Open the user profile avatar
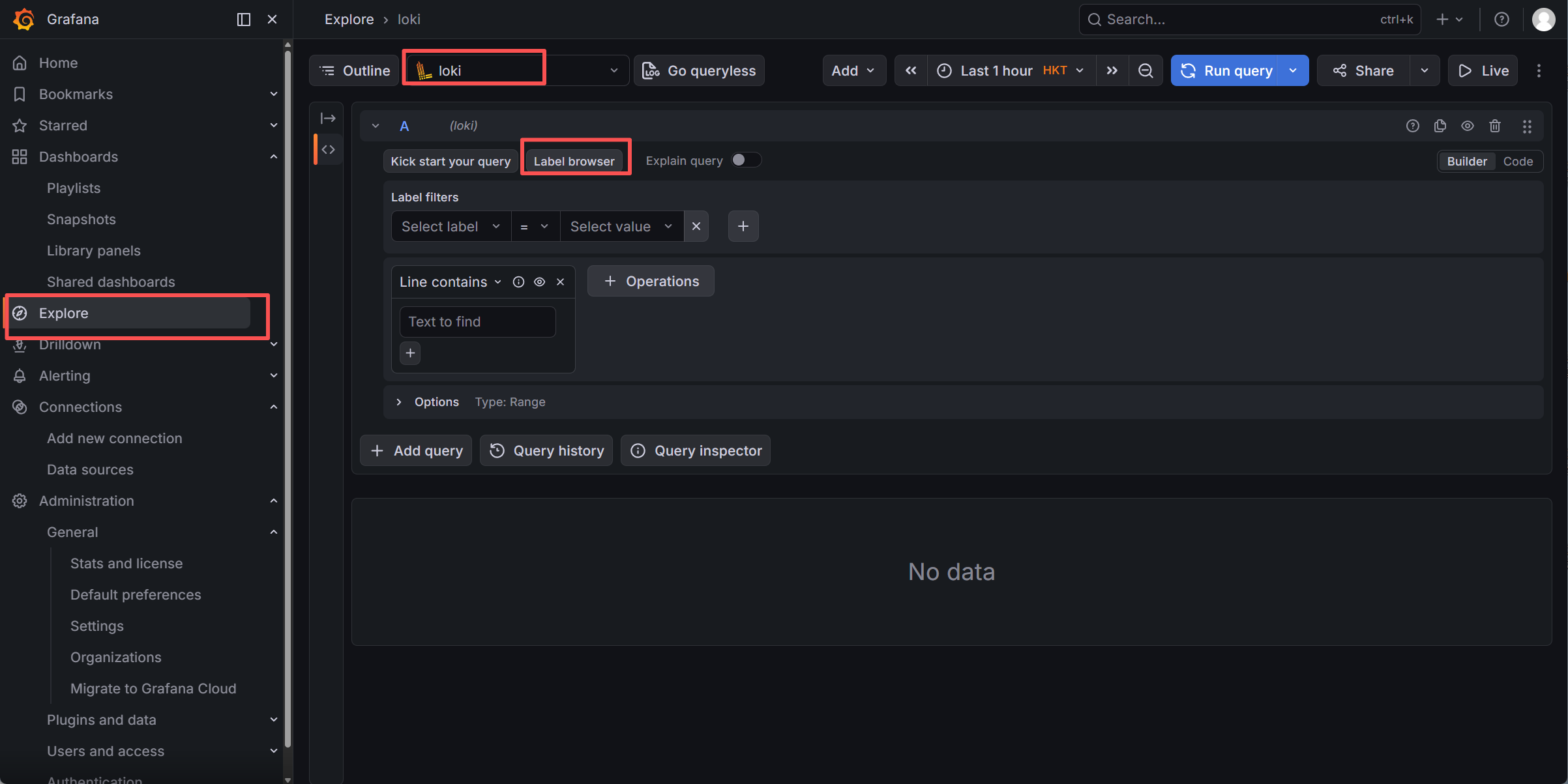Screen dimensions: 1568x784 pos(1543,20)
